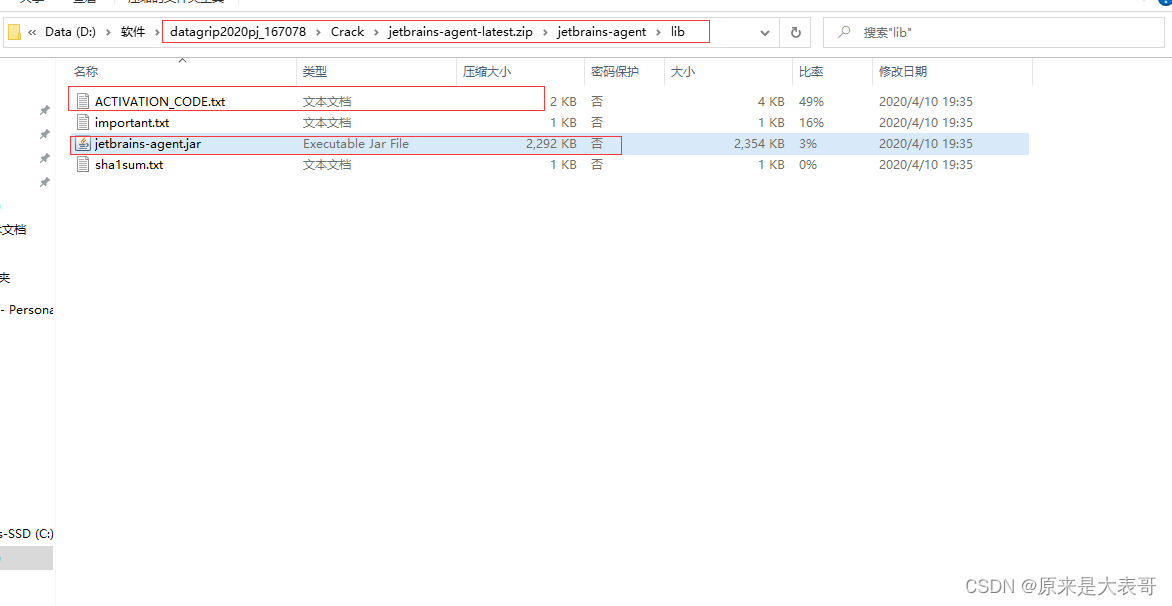Screen dimensions: 1172x606
Task: Click 16% ratio of important.txt
Action: 811,123
